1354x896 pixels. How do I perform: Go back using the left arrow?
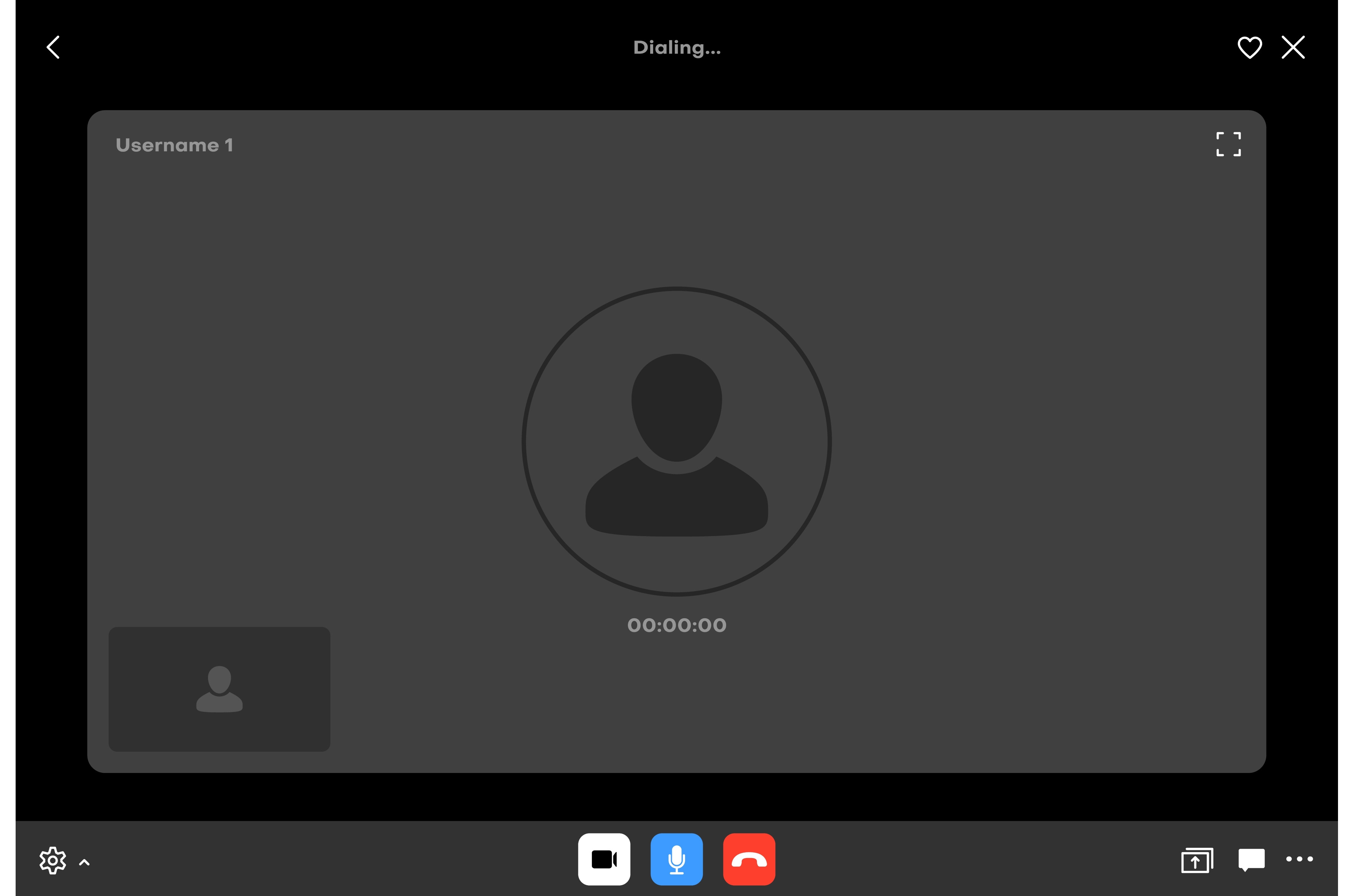coord(53,48)
